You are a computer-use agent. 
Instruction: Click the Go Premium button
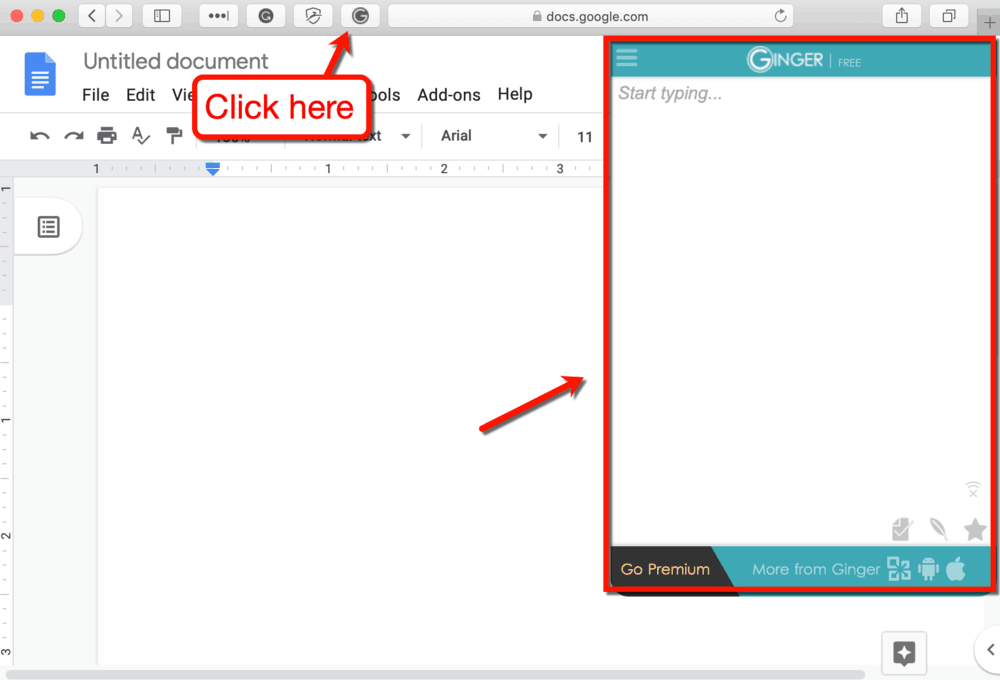point(665,569)
